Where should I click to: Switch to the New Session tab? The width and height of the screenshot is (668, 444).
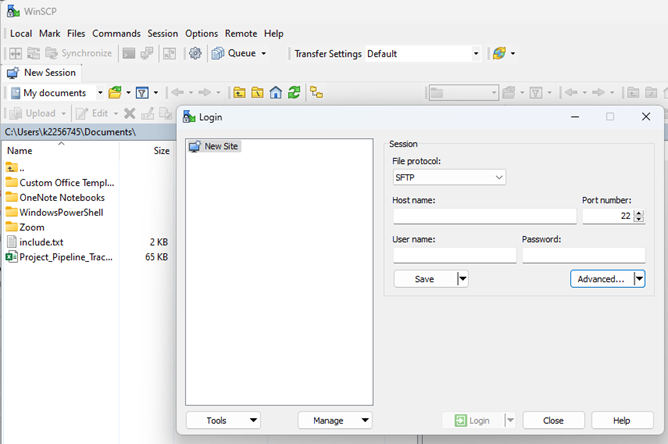tap(42, 73)
